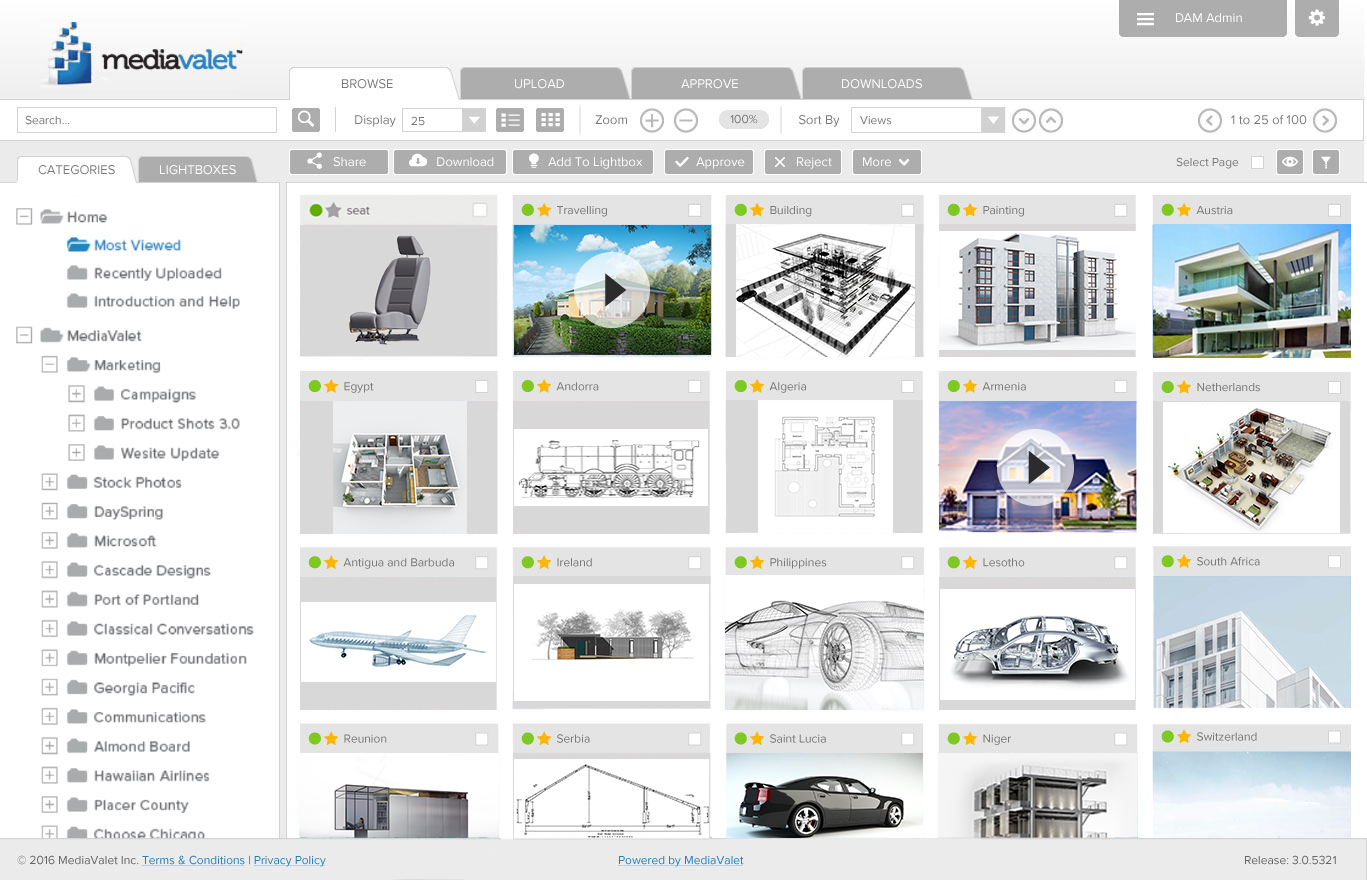
Task: Switch to the Downloads tab
Action: (881, 84)
